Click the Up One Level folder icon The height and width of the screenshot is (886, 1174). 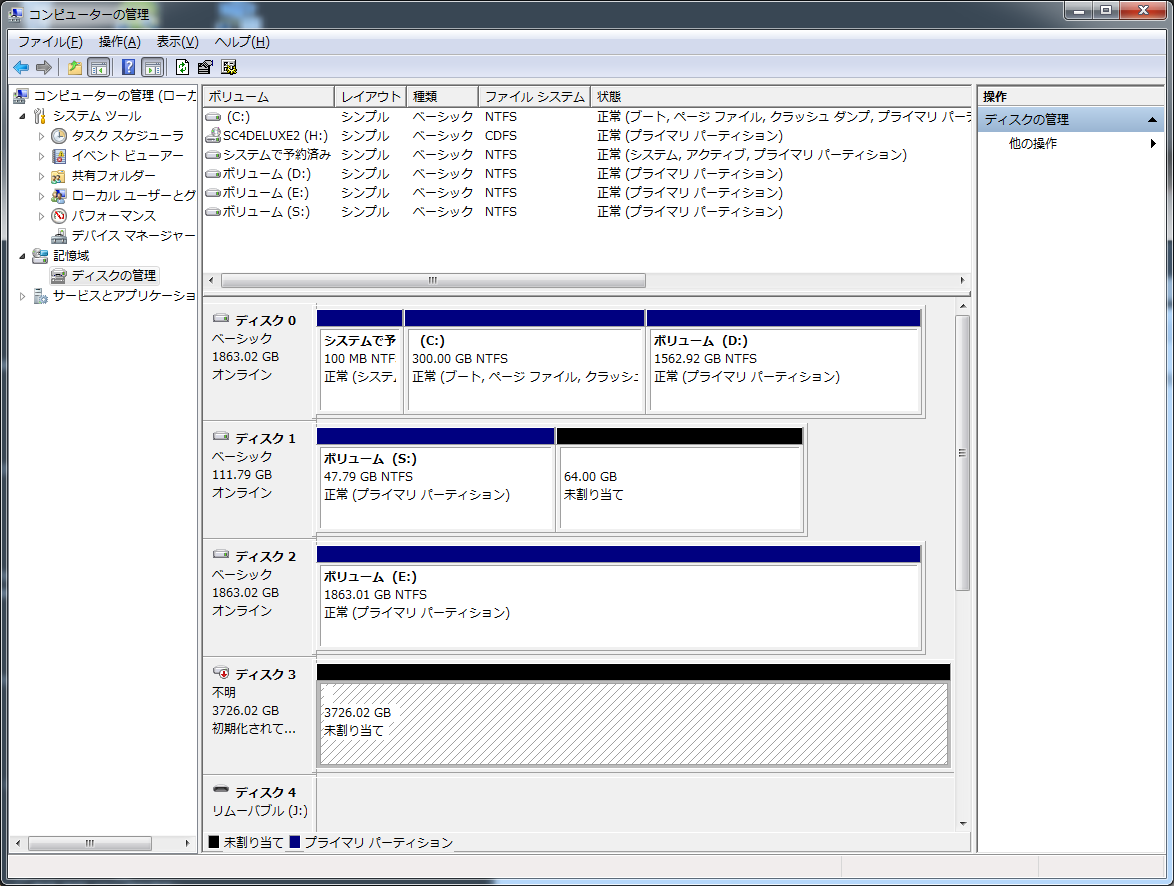coord(74,68)
